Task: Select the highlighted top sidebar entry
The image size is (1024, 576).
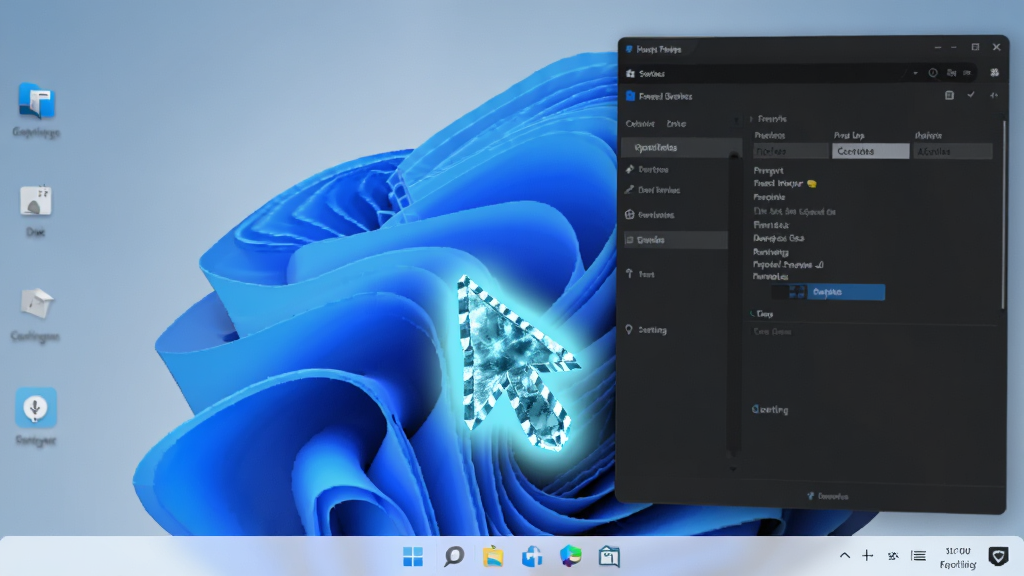Action: point(681,148)
